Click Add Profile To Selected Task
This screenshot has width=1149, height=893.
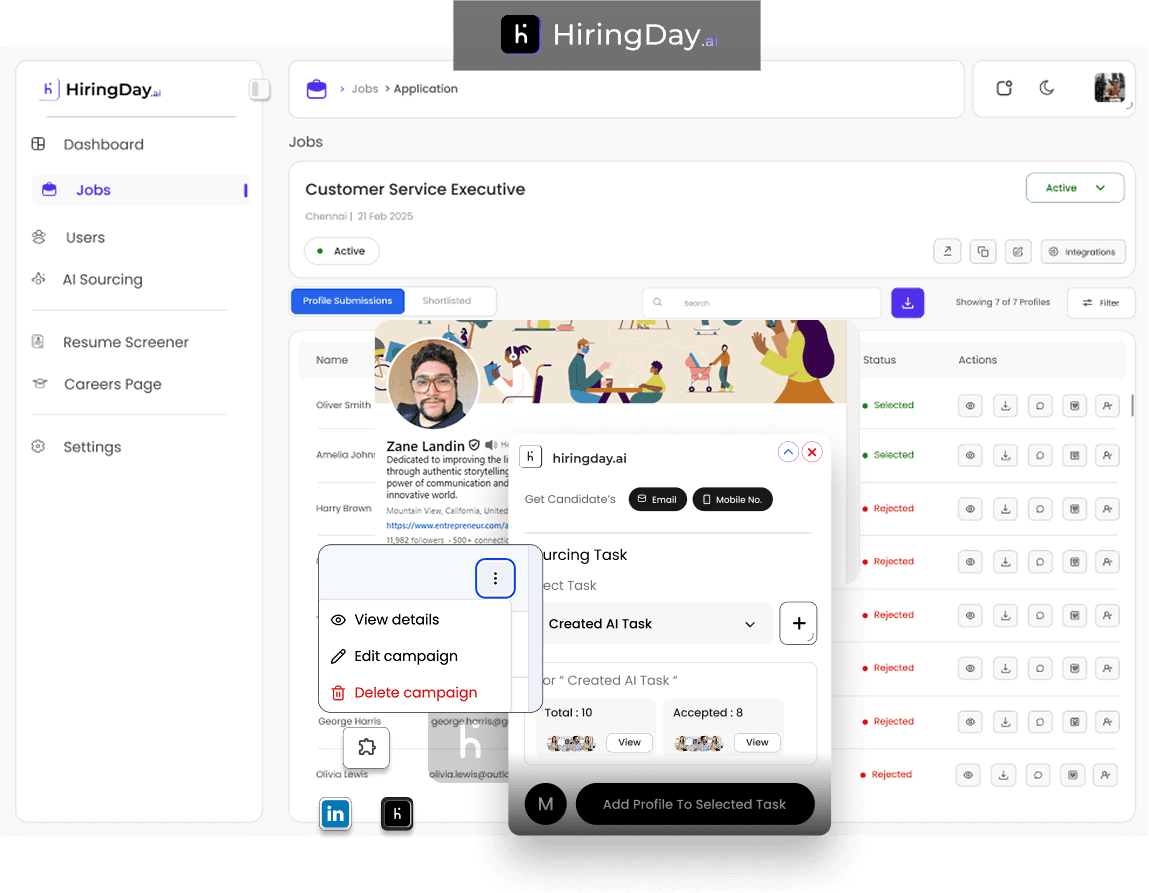click(695, 804)
